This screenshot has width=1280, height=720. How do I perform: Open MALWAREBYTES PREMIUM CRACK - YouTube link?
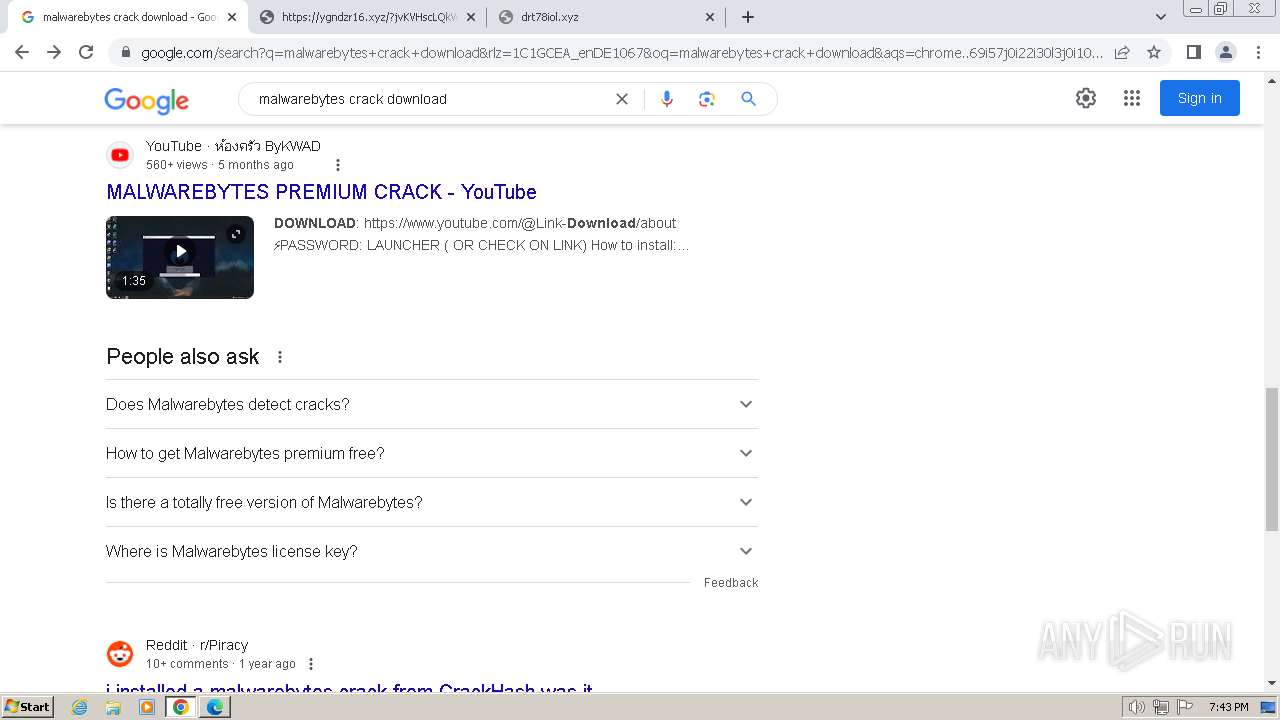[x=321, y=192]
